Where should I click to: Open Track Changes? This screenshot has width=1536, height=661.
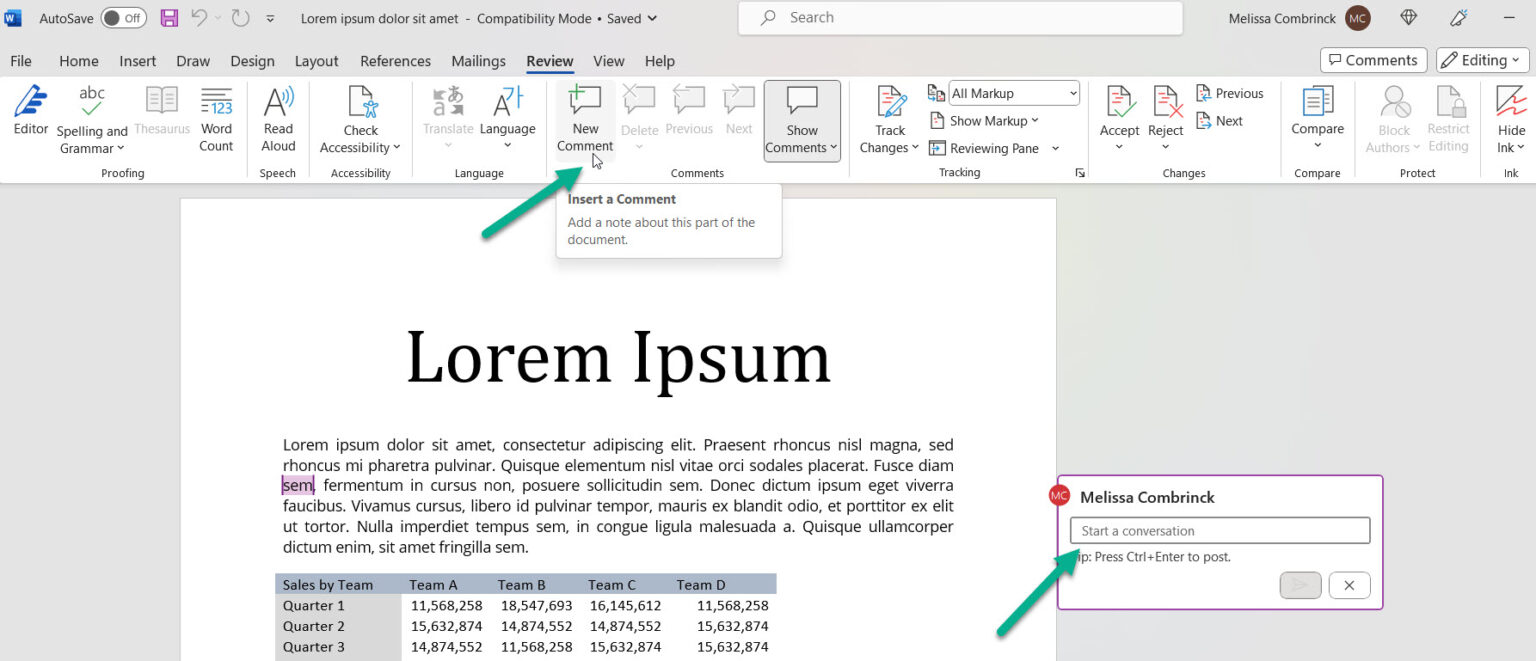(889, 120)
